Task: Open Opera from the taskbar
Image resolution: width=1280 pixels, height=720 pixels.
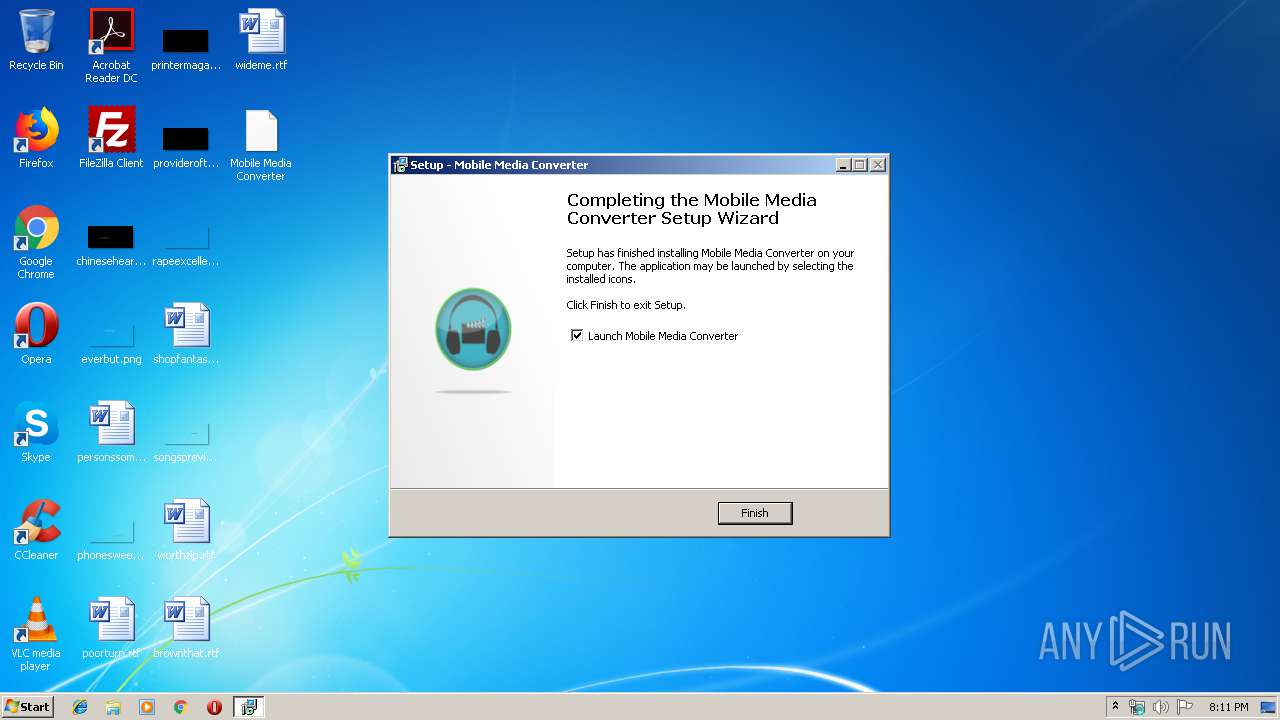Action: click(214, 707)
